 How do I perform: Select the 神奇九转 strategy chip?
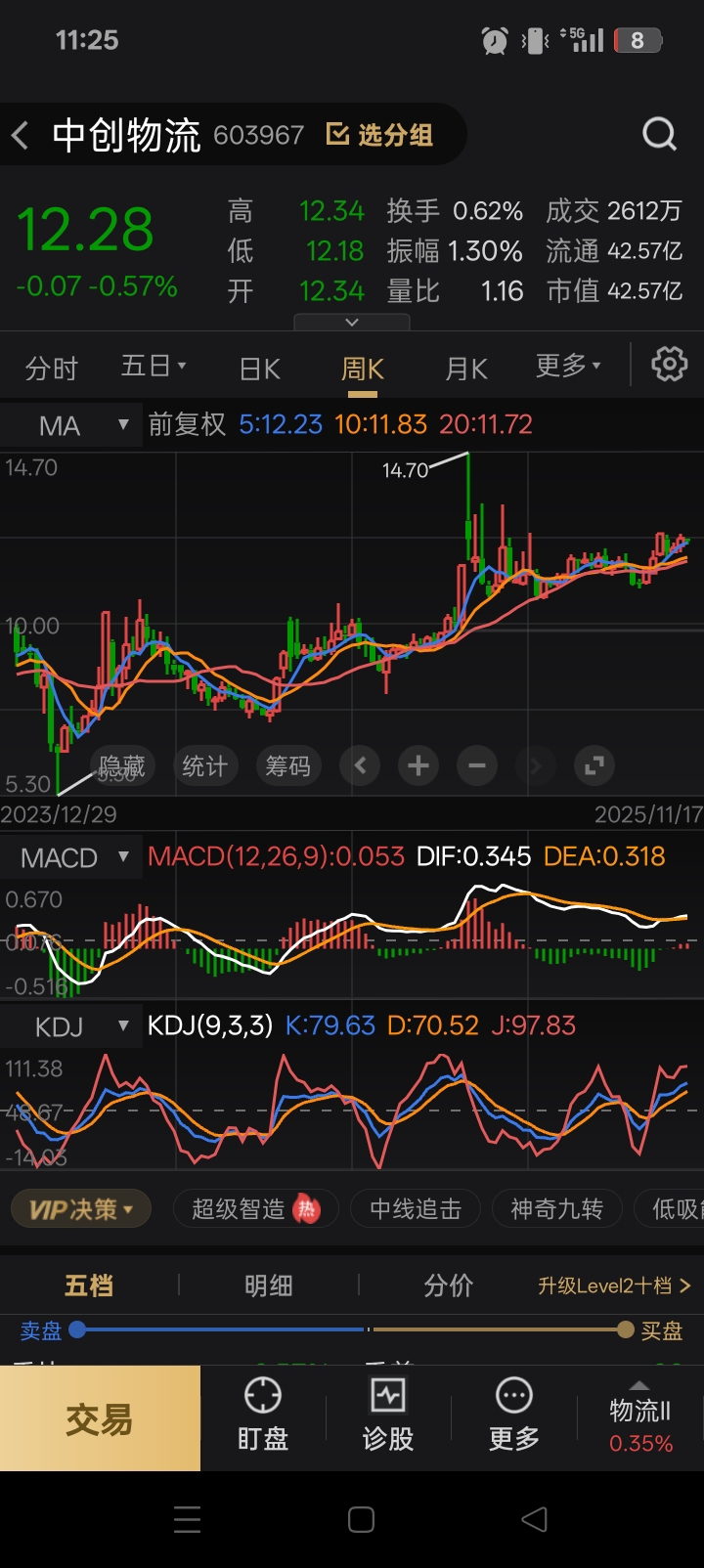[557, 1209]
